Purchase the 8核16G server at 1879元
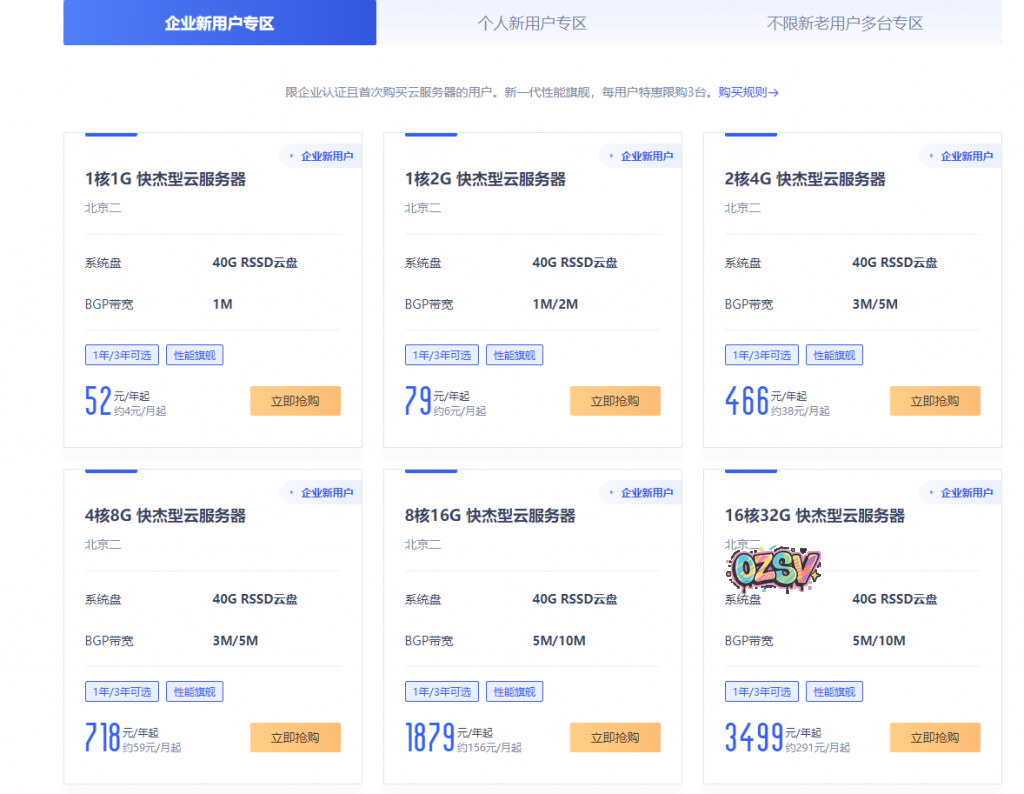This screenshot has width=1024, height=794. click(x=615, y=738)
